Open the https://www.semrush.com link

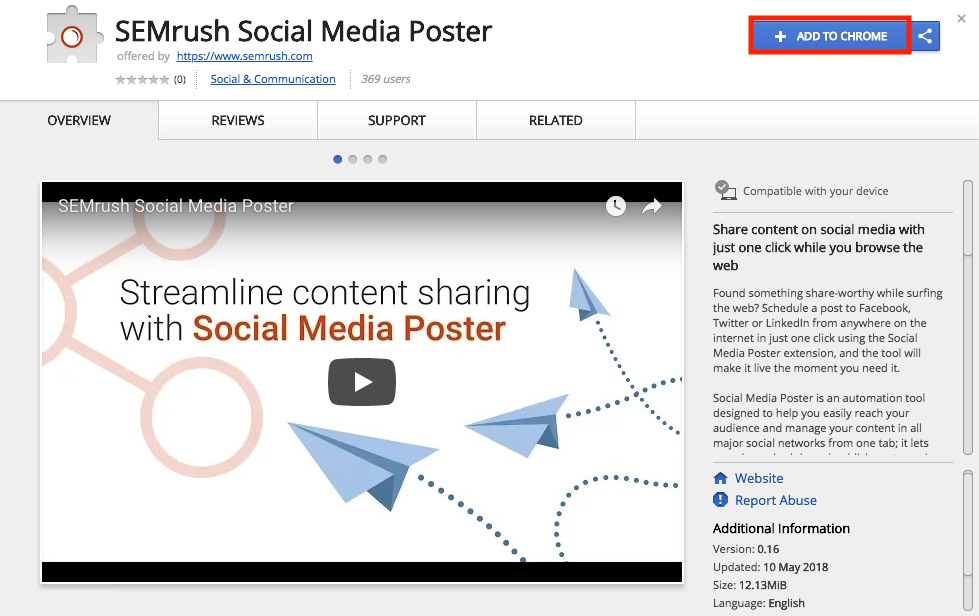[x=245, y=56]
